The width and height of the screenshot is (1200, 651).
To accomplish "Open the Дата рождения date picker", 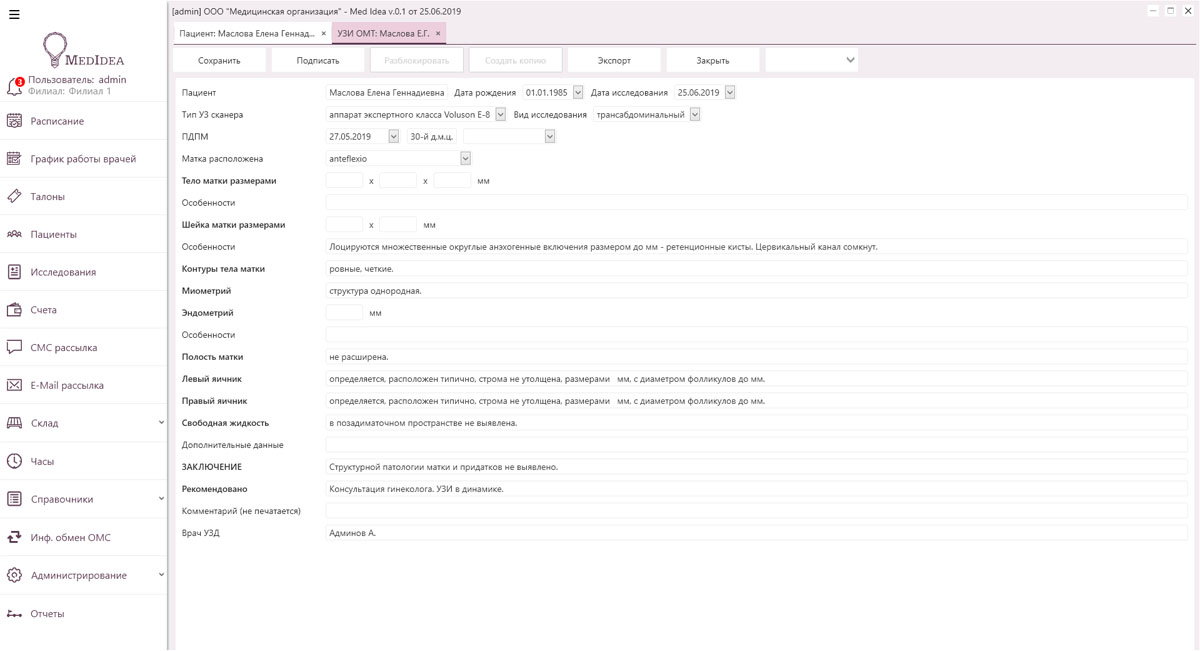I will 578,93.
